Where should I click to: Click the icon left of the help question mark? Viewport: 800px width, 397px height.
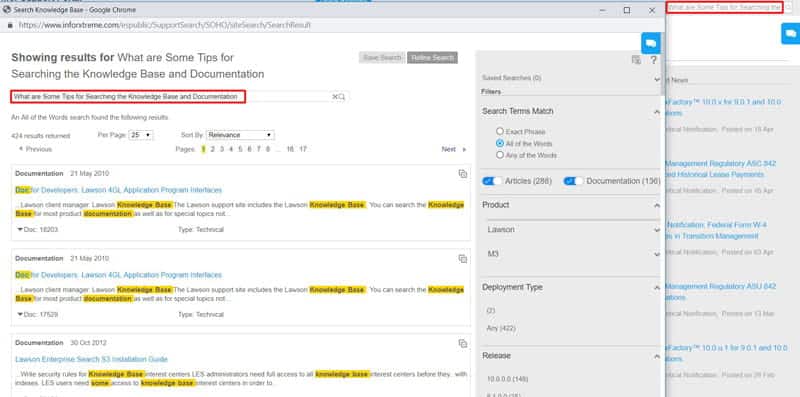pos(636,60)
